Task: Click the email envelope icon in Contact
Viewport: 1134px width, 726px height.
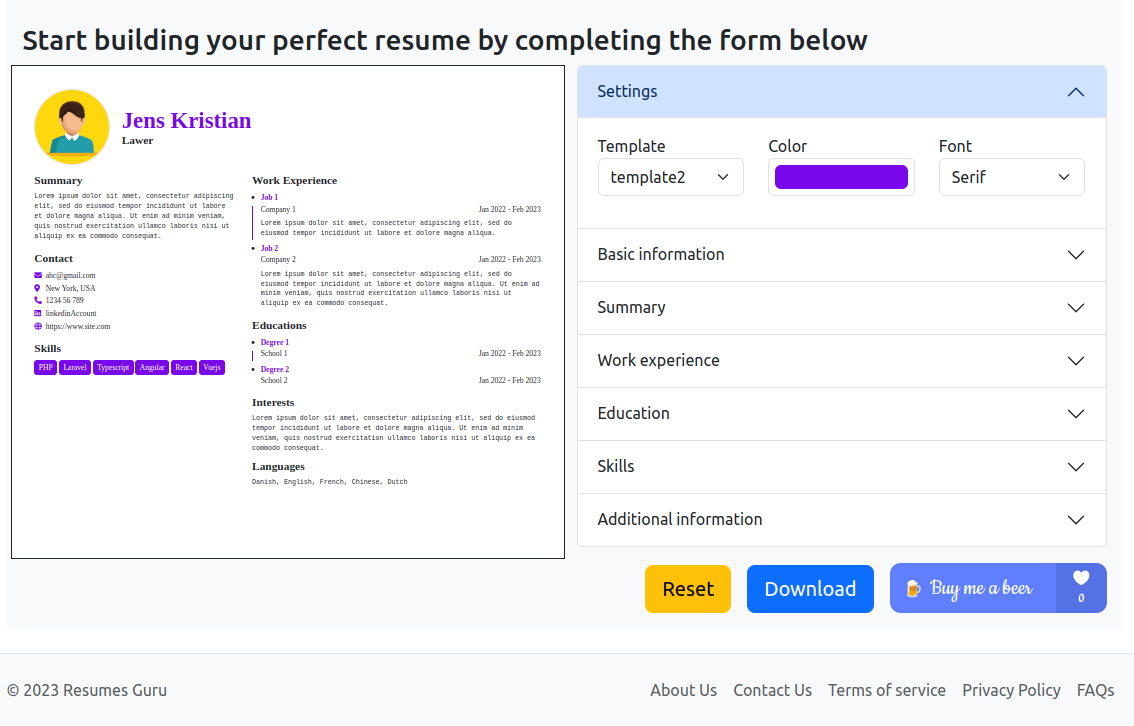Action: (x=38, y=276)
